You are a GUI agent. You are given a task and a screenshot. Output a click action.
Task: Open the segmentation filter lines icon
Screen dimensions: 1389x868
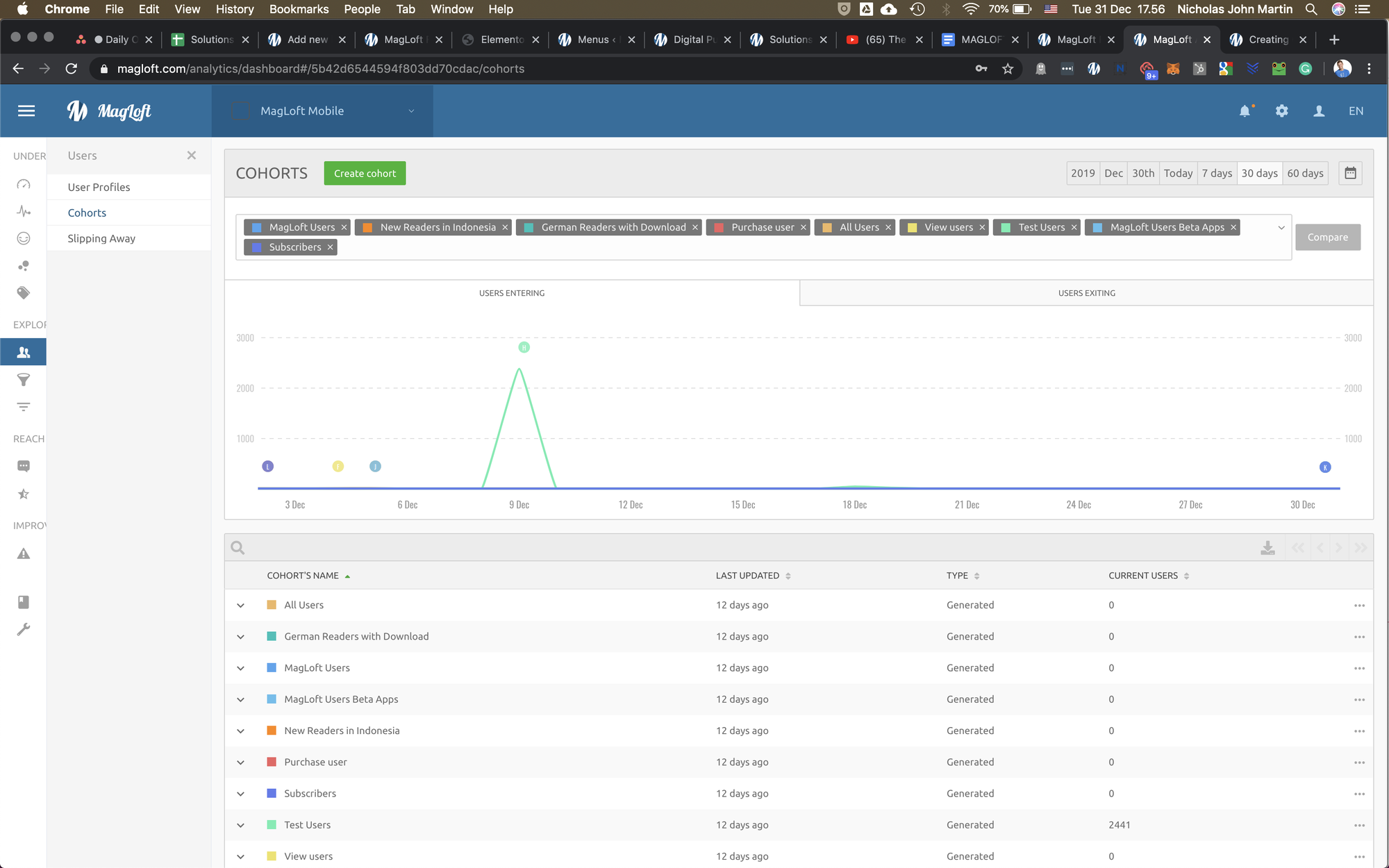(x=24, y=407)
